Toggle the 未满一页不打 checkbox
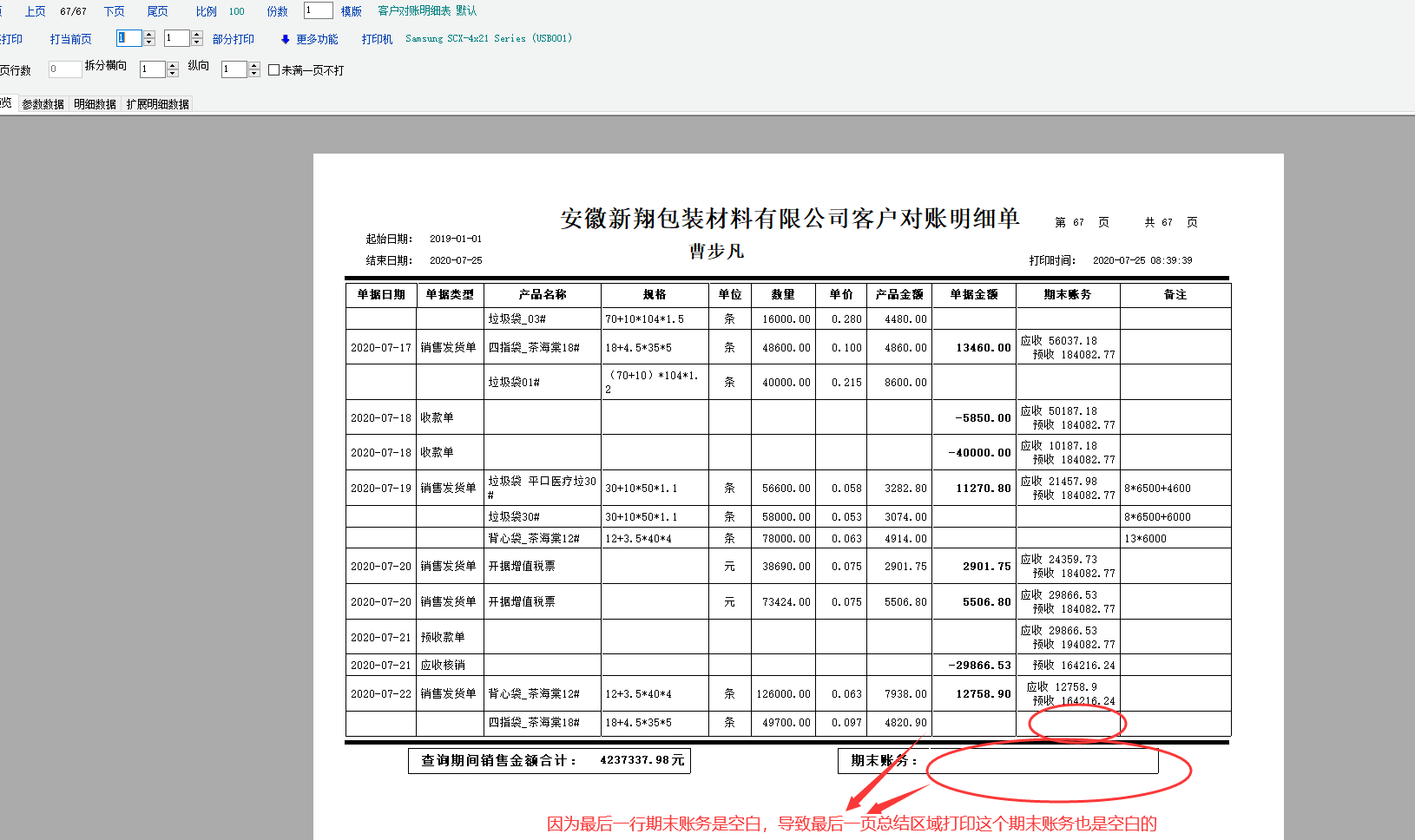The image size is (1415, 840). click(274, 70)
